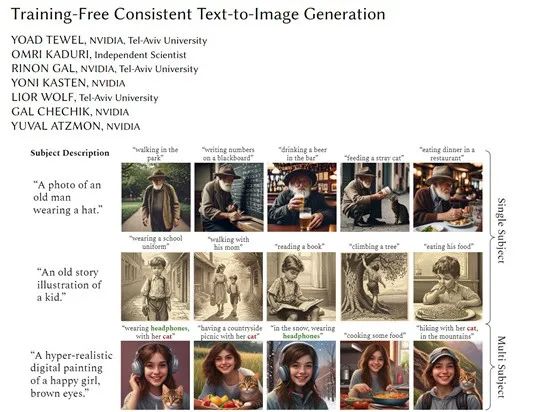Click the old man feeding a stray cat image
Image resolution: width=544 pixels, height=412 pixels.
coord(375,197)
